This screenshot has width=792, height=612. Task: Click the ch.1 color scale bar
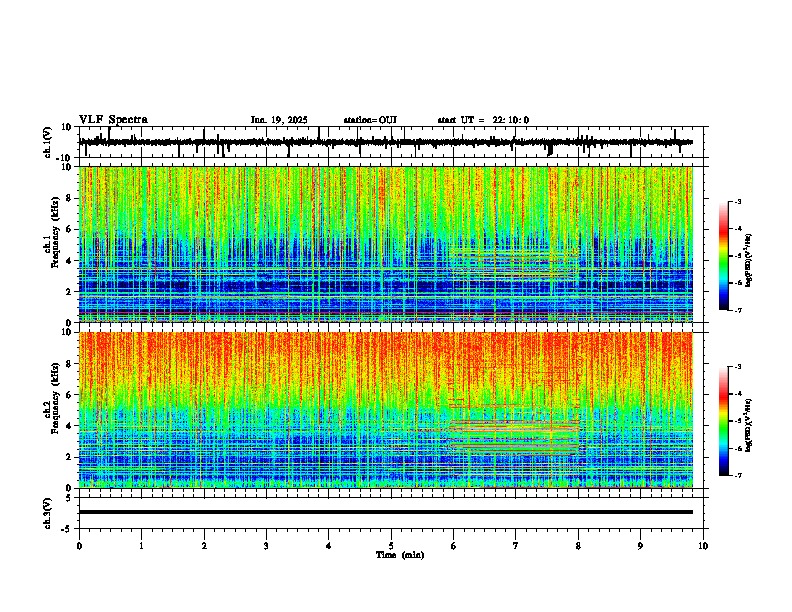tap(724, 256)
